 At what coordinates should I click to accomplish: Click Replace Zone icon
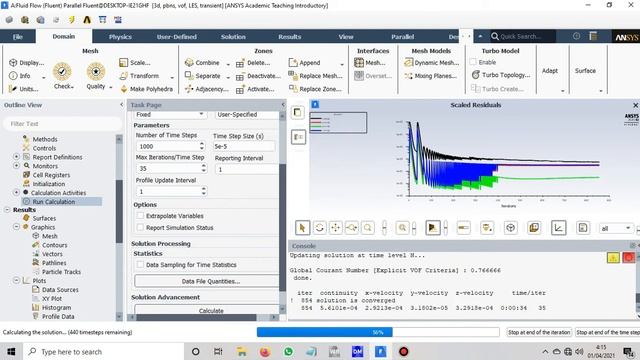click(293, 88)
